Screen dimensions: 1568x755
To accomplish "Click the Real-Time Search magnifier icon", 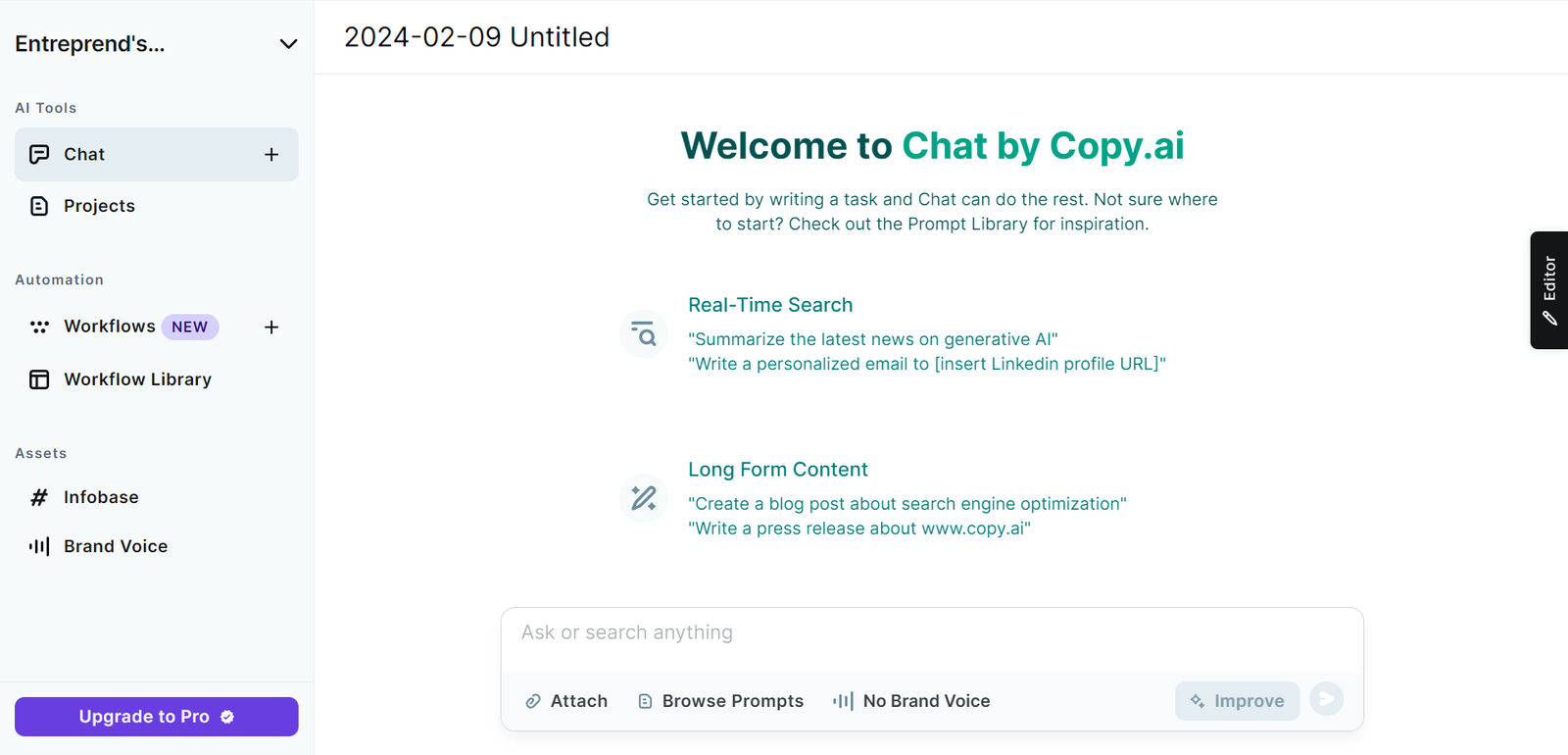I will [x=644, y=334].
